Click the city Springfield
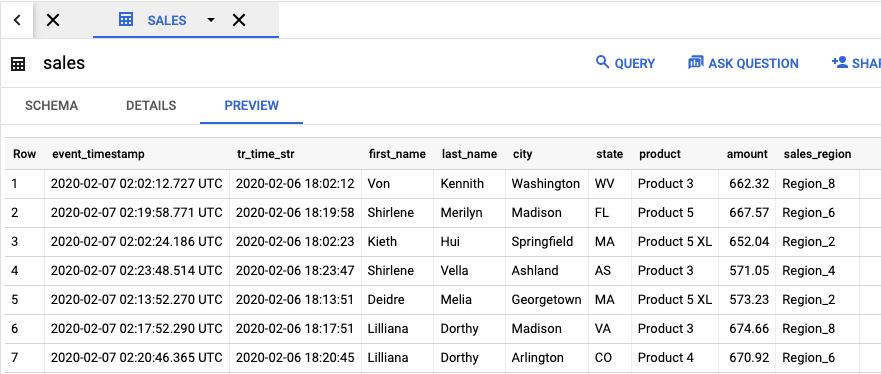The width and height of the screenshot is (881, 374). pyautogui.click(x=542, y=242)
